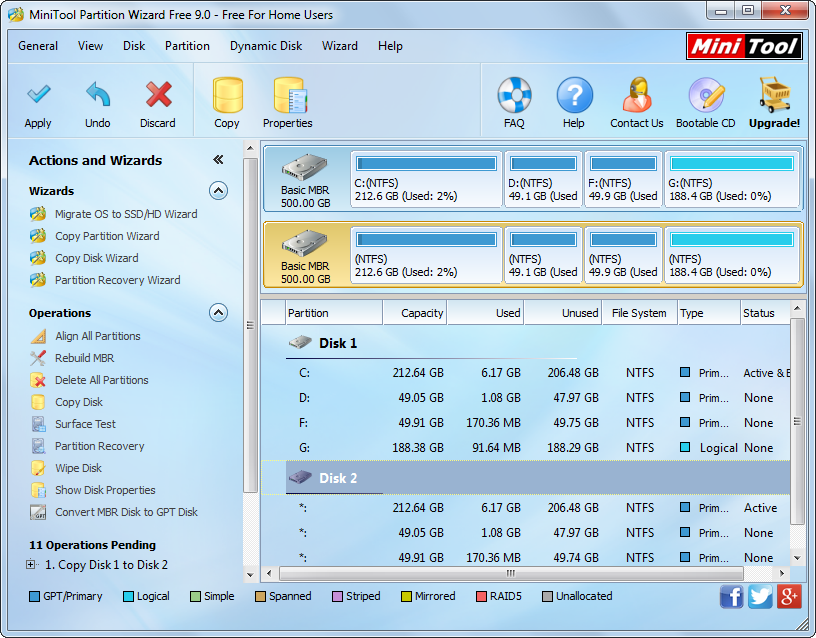Select Disk 1 header row
Image resolution: width=816 pixels, height=638 pixels.
[526, 343]
